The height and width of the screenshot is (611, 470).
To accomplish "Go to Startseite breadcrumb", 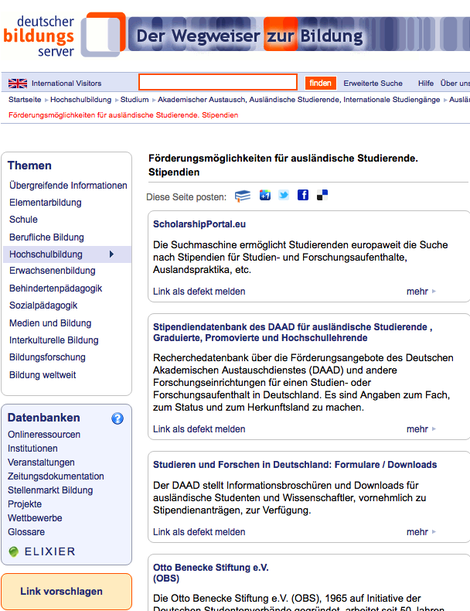I will (25, 99).
